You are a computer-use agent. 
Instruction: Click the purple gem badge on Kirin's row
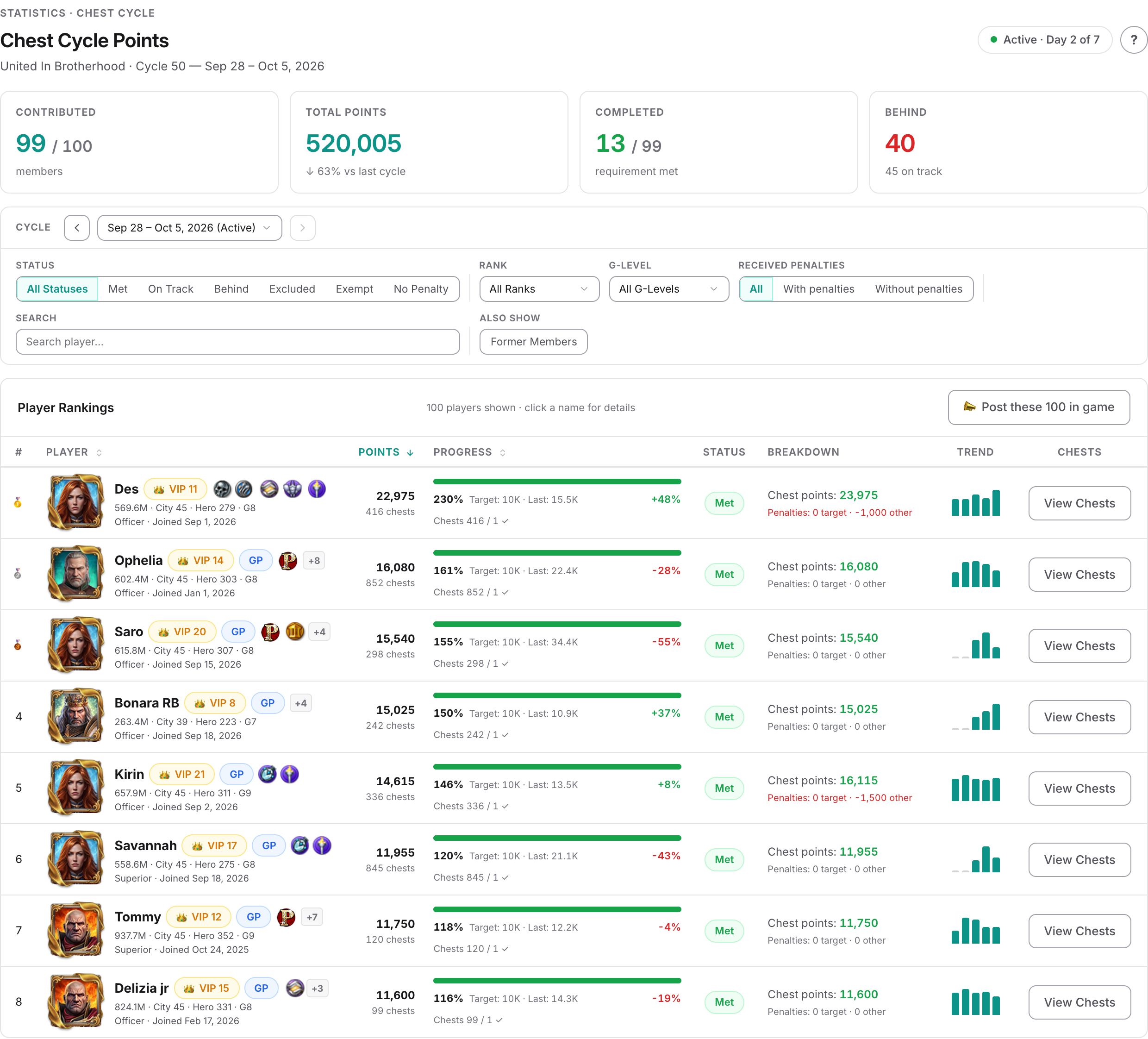click(x=289, y=774)
